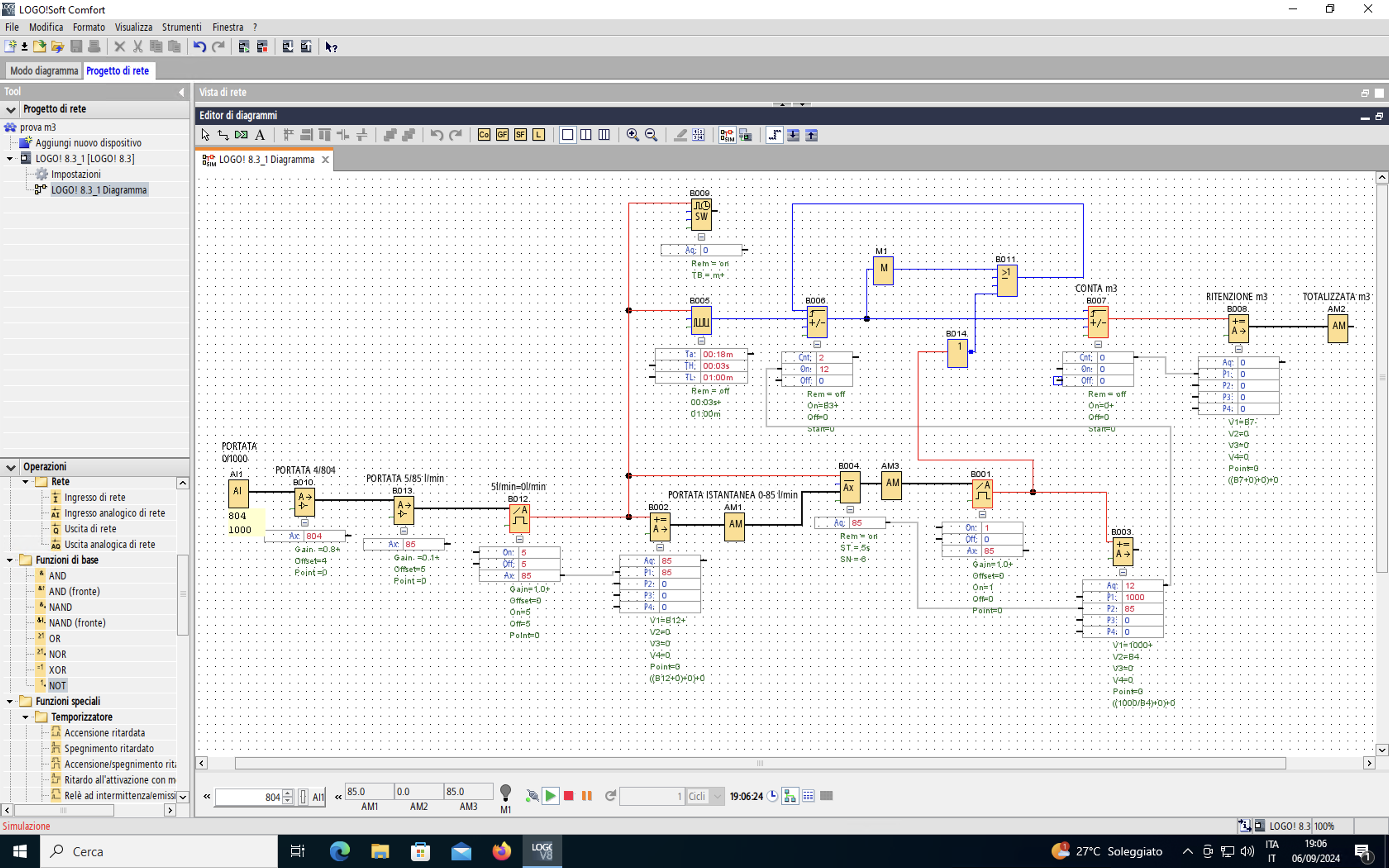Increment the AI1 value spinner
This screenshot has height=868, width=1389.
(x=288, y=793)
